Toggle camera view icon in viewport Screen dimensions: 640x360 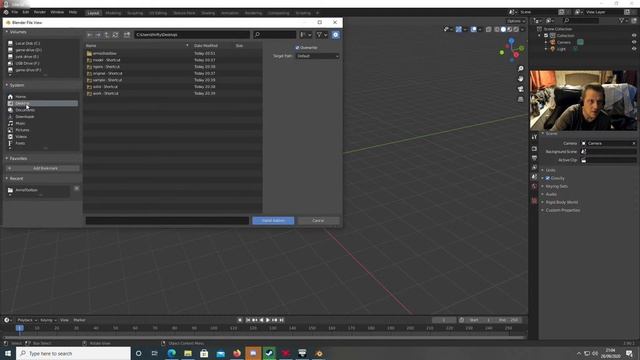click(520, 89)
